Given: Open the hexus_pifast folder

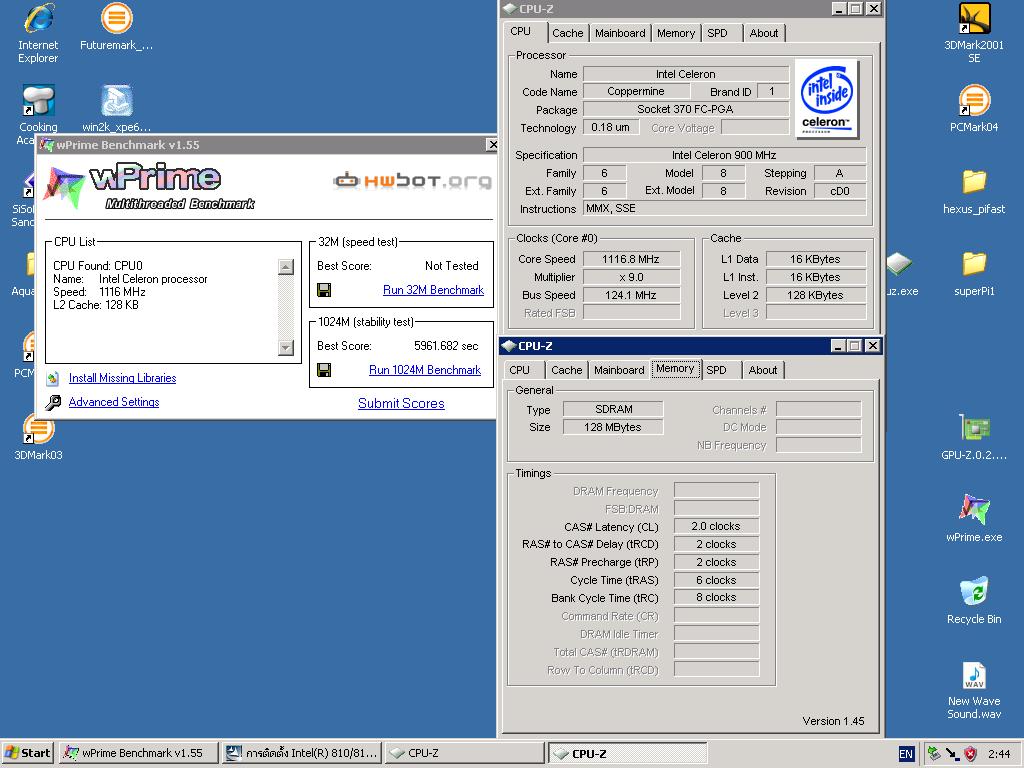Looking at the screenshot, I should tap(974, 191).
